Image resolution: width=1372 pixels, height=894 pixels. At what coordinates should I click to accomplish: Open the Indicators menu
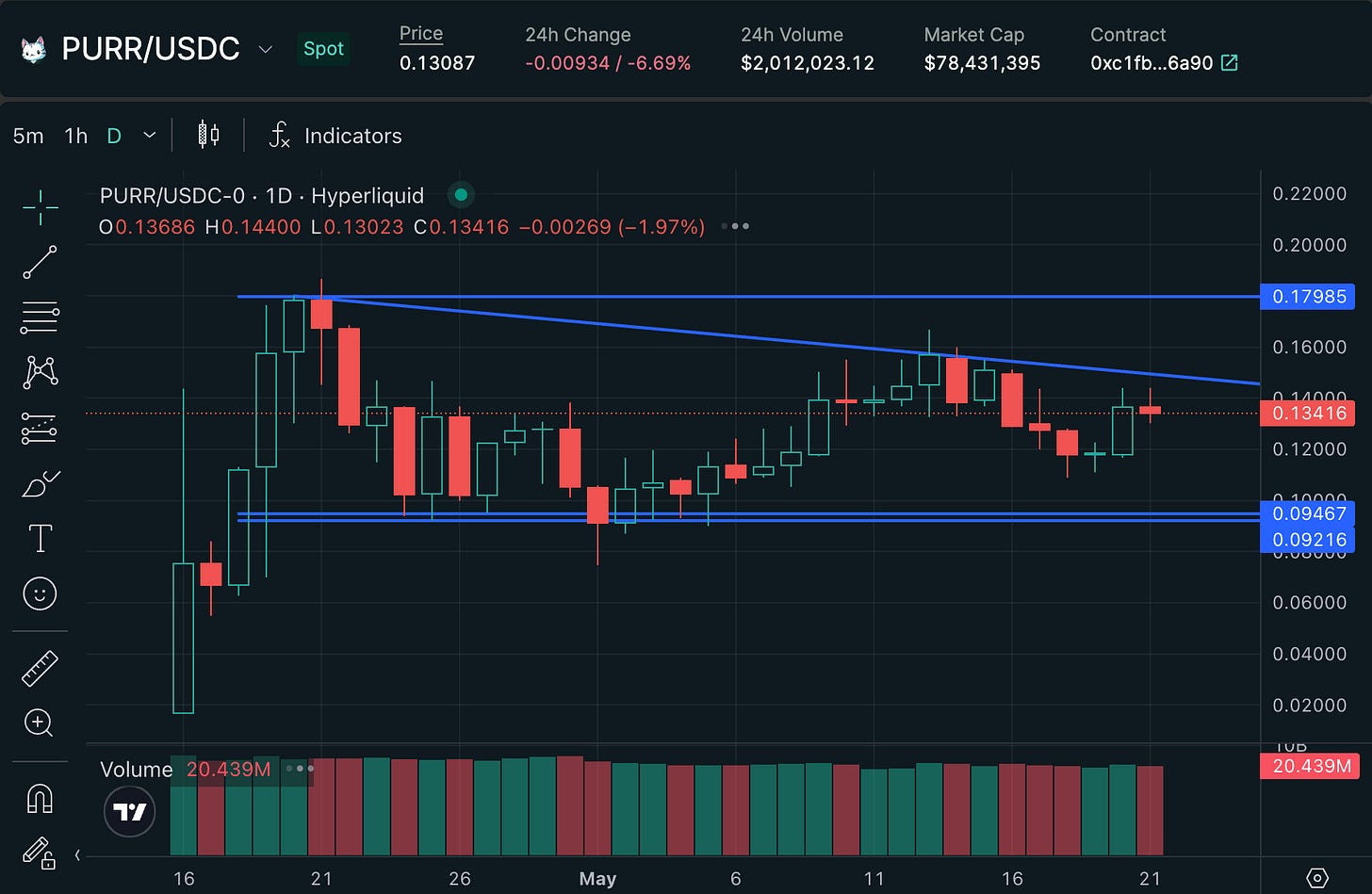pos(352,136)
